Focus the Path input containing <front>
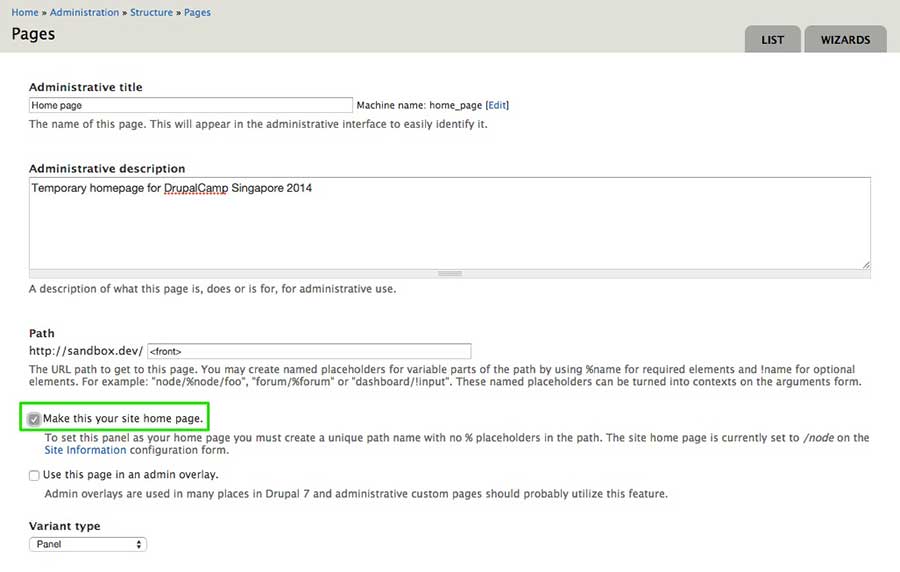 point(308,351)
